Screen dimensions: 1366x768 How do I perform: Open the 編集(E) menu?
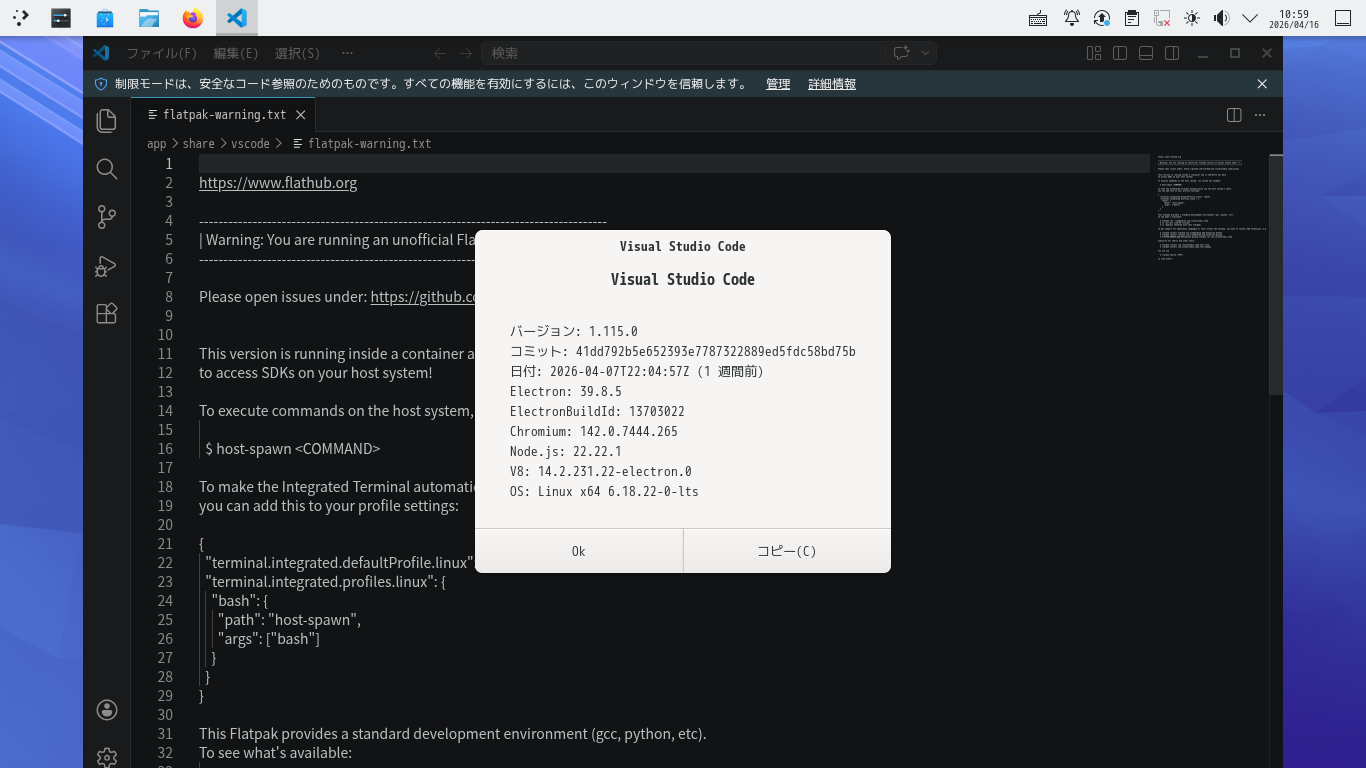pos(236,53)
